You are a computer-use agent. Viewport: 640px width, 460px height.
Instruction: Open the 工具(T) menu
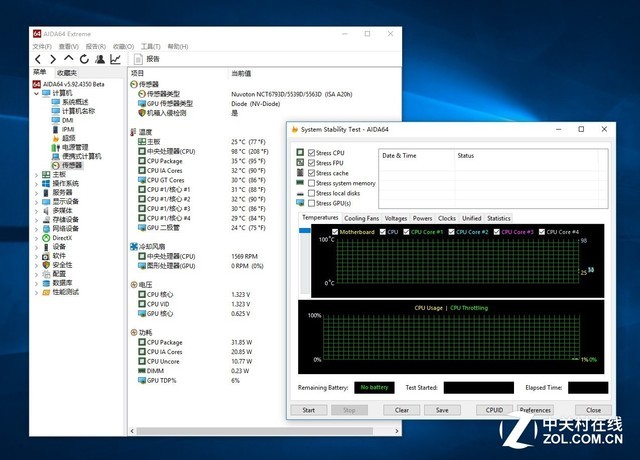[x=150, y=46]
